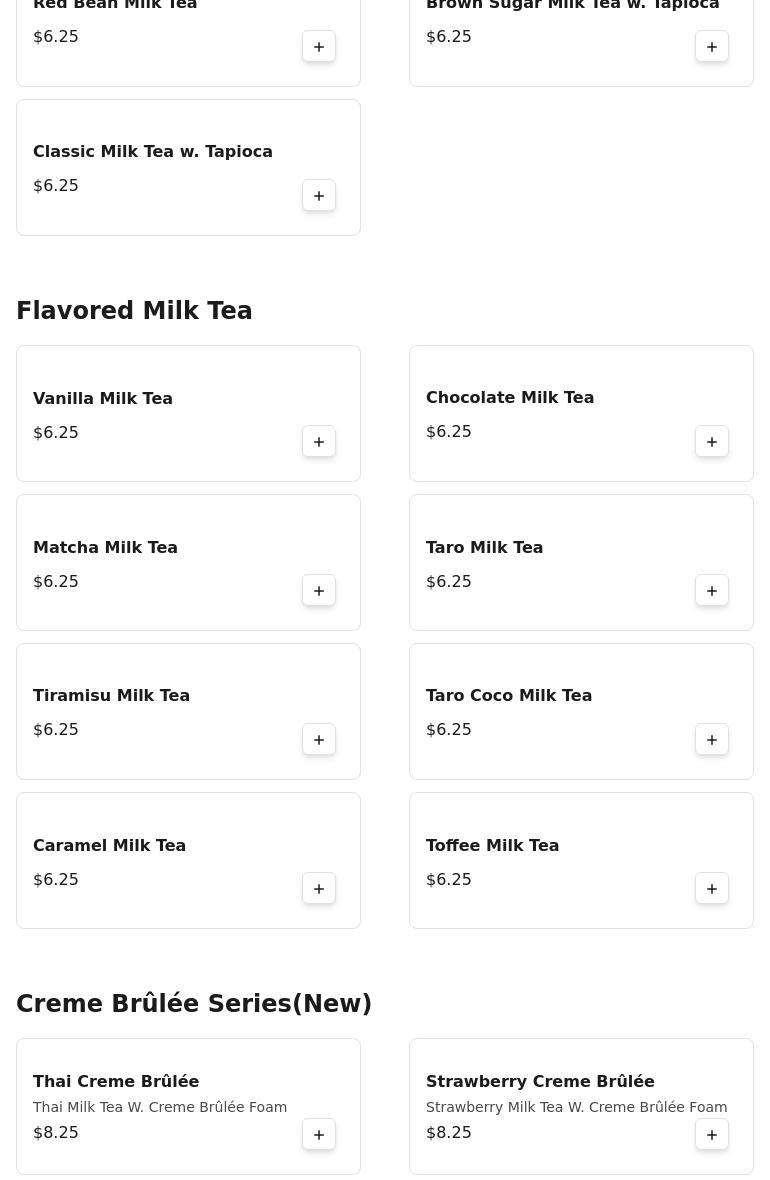This screenshot has height=1180, width=770.
Task: Click Creme Brûlée Series(New) heading
Action: pos(194,1004)
